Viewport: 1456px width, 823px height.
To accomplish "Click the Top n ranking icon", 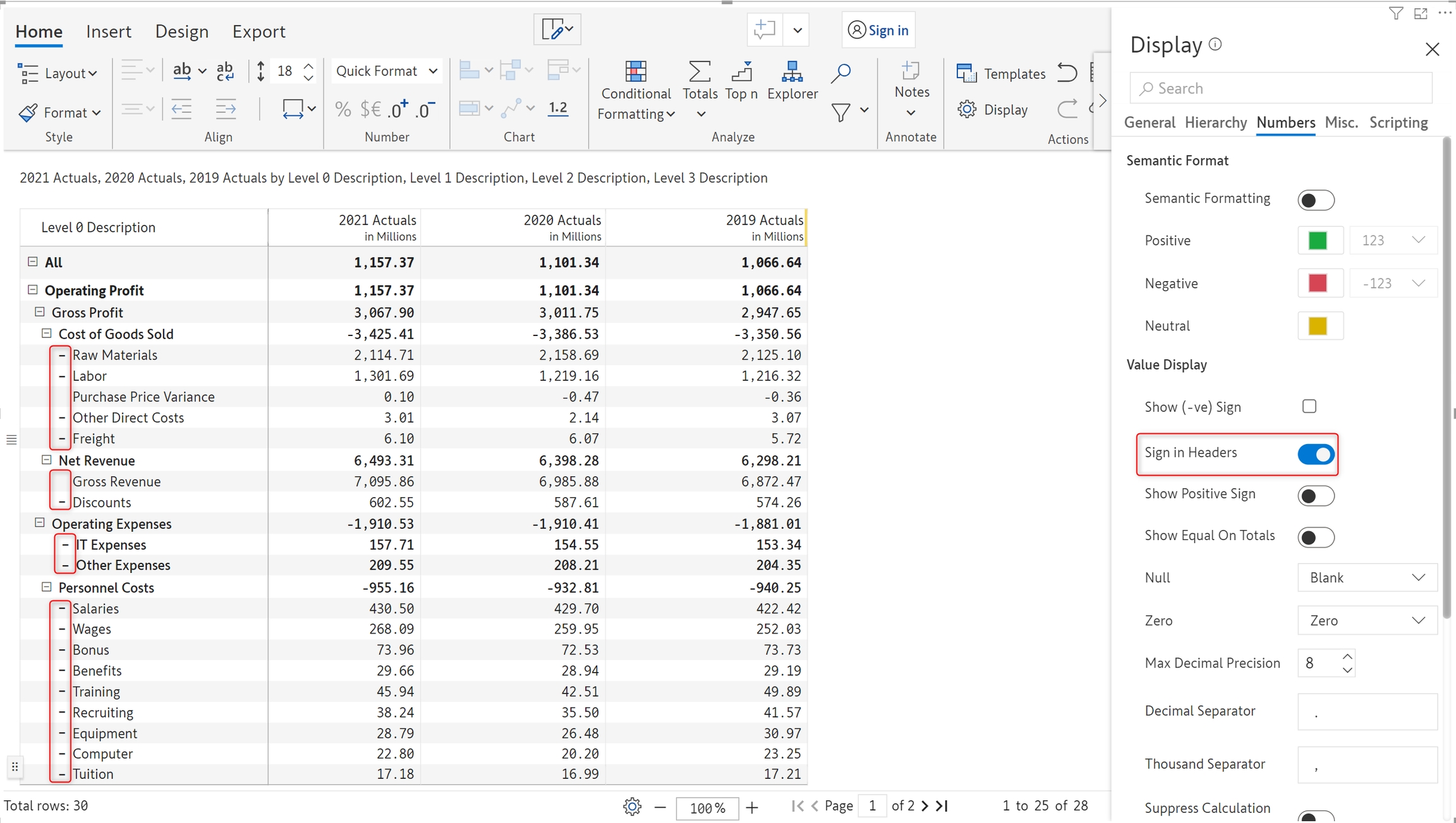I will pyautogui.click(x=741, y=72).
